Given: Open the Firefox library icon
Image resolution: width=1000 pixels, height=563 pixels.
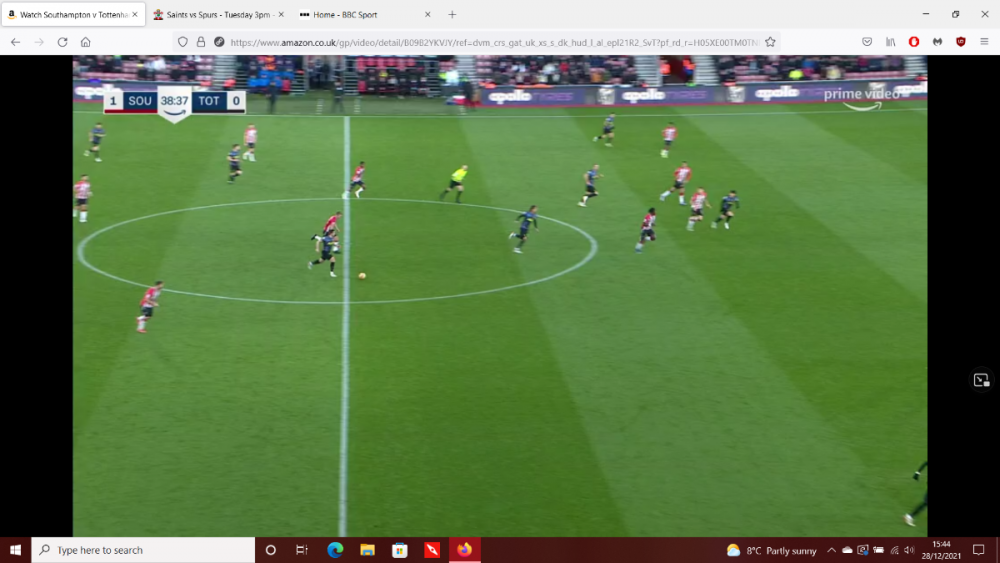Looking at the screenshot, I should [890, 42].
